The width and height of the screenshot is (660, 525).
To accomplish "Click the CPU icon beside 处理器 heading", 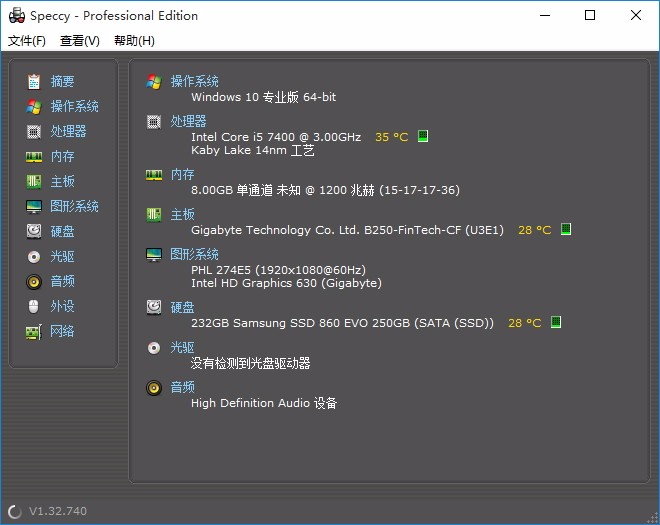I will [x=154, y=122].
